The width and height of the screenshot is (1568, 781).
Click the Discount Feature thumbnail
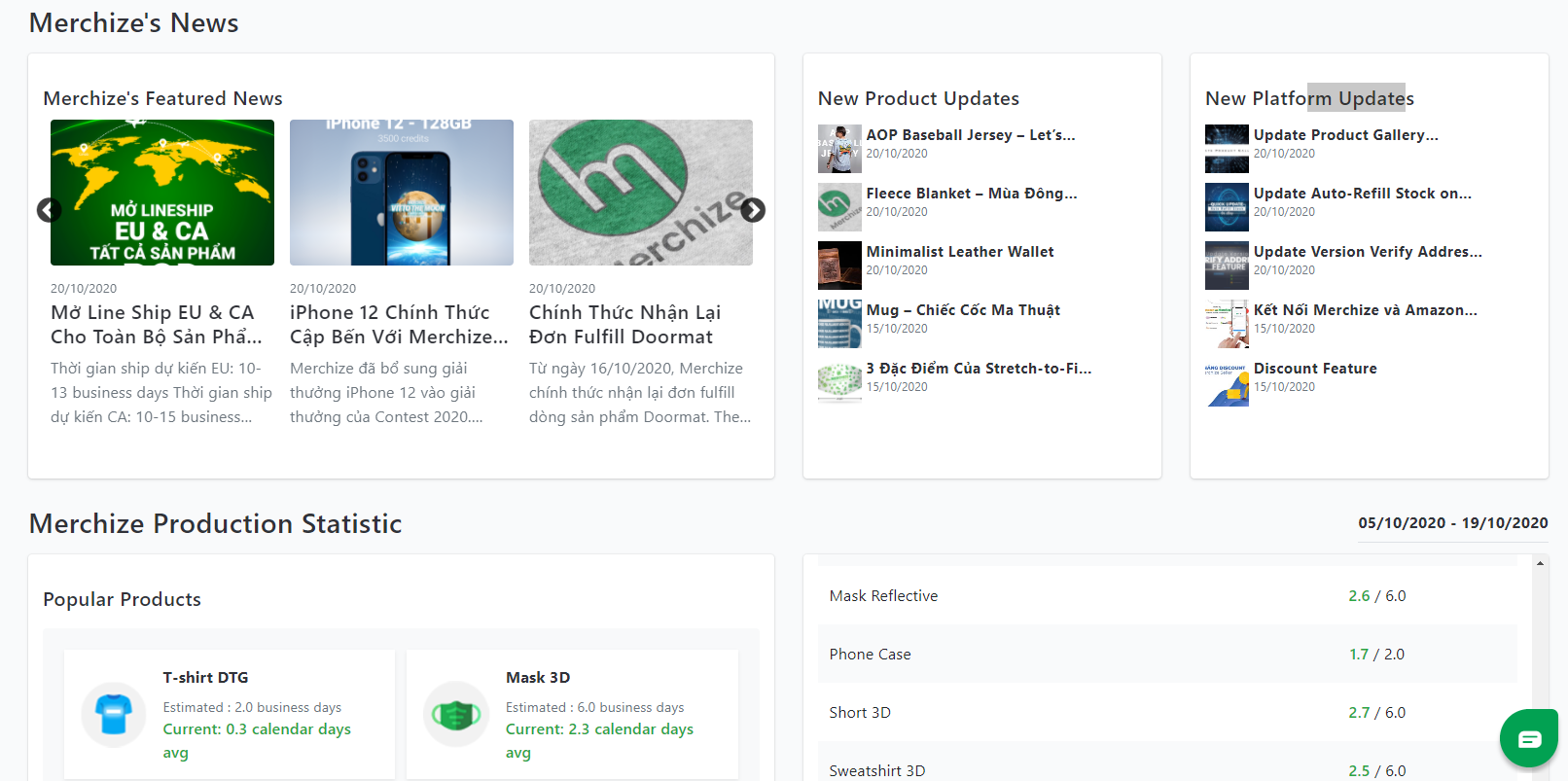(x=1227, y=382)
